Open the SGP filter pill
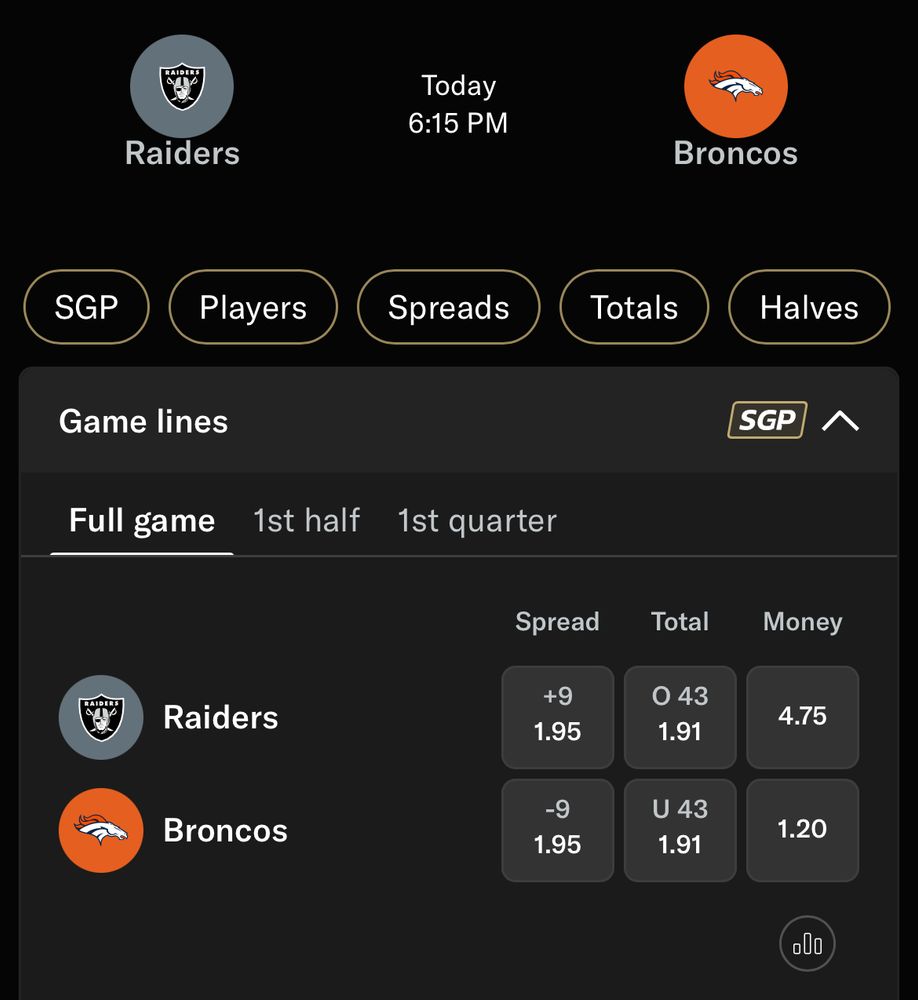 point(86,307)
